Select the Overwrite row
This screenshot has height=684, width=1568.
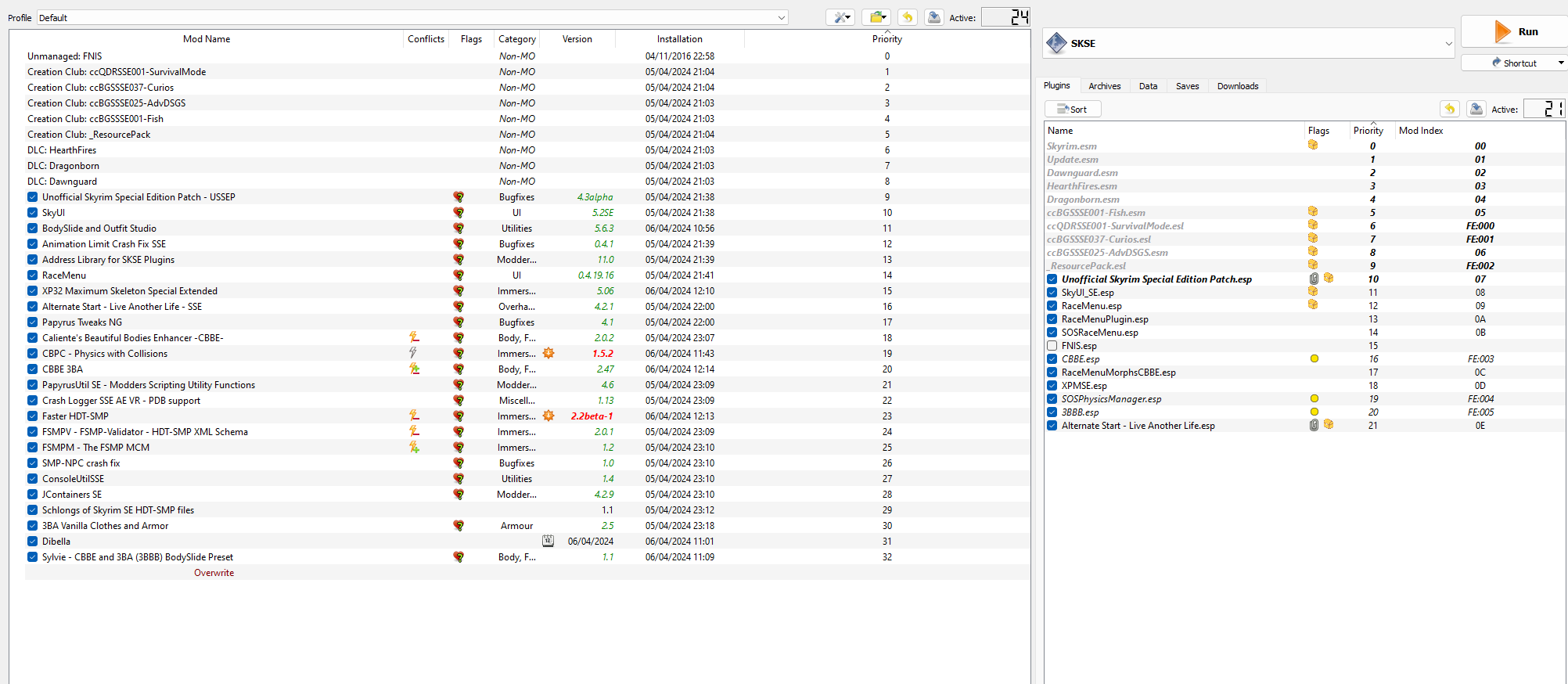coord(527,573)
